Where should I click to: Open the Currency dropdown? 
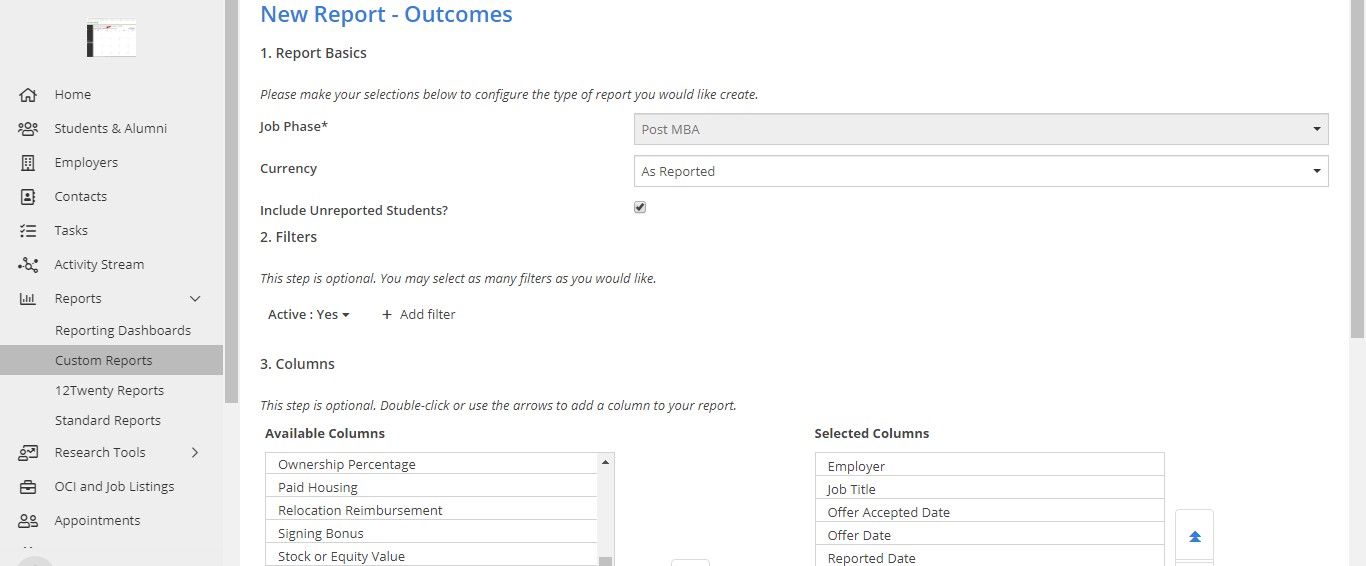coord(980,171)
